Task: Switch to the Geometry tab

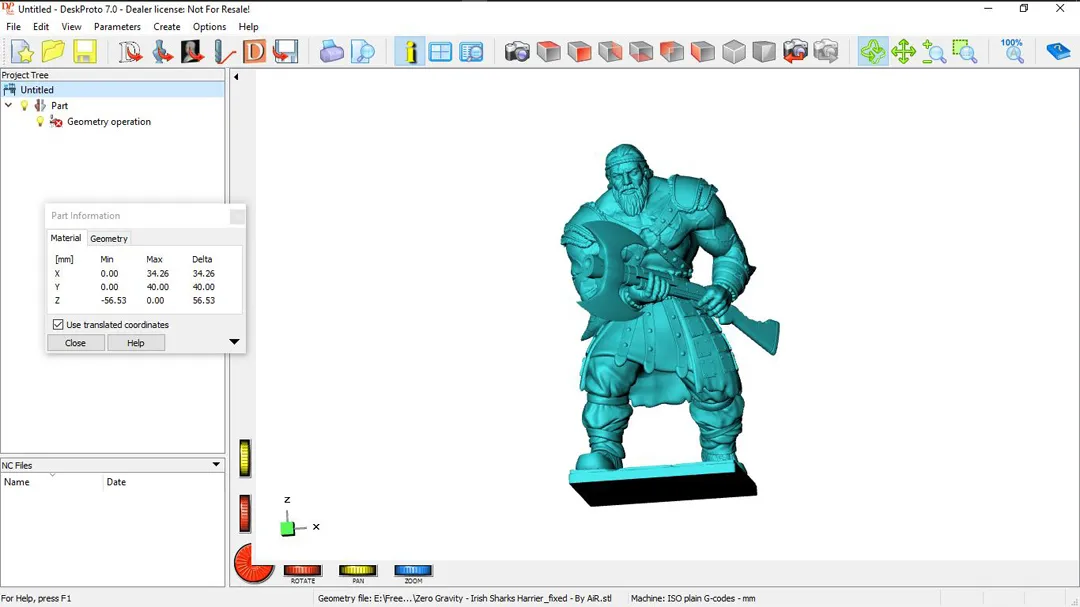Action: [109, 238]
